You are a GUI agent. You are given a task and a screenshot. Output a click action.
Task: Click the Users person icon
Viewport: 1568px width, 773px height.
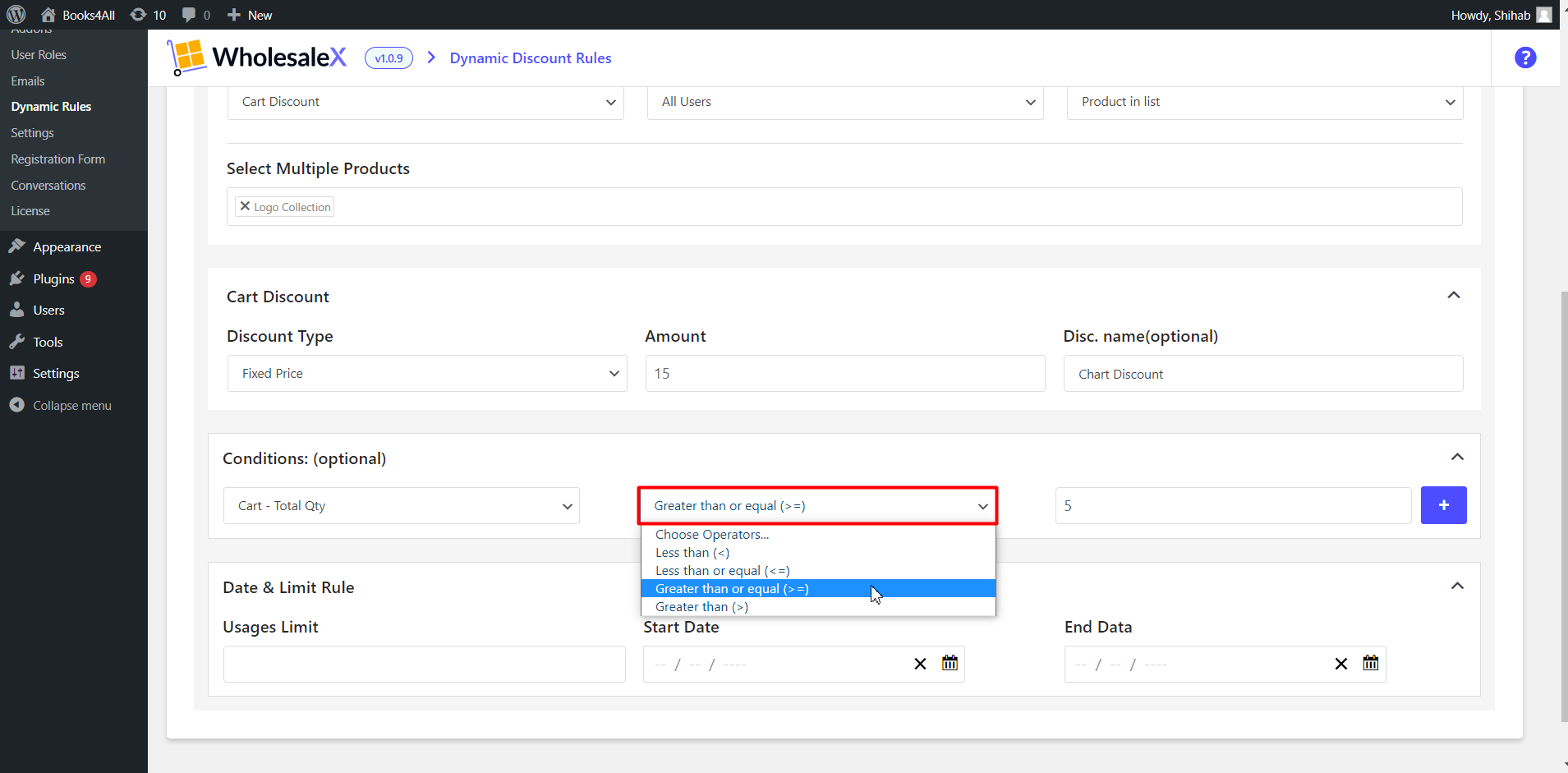coord(16,310)
